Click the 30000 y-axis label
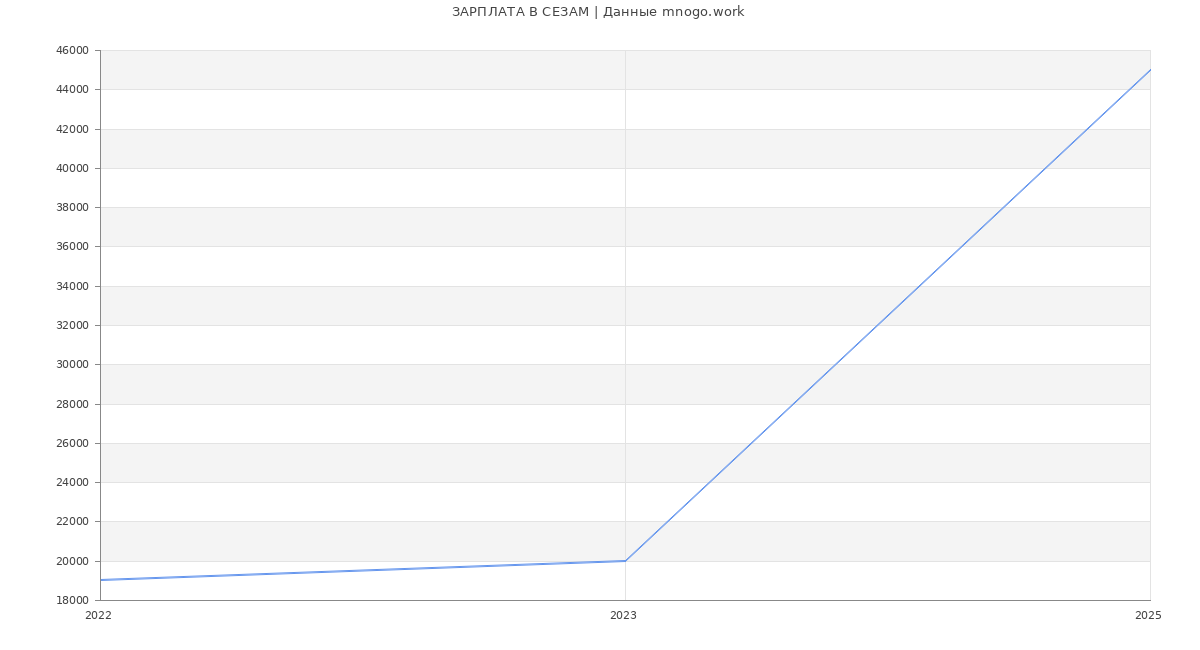The height and width of the screenshot is (650, 1200). coord(72,365)
